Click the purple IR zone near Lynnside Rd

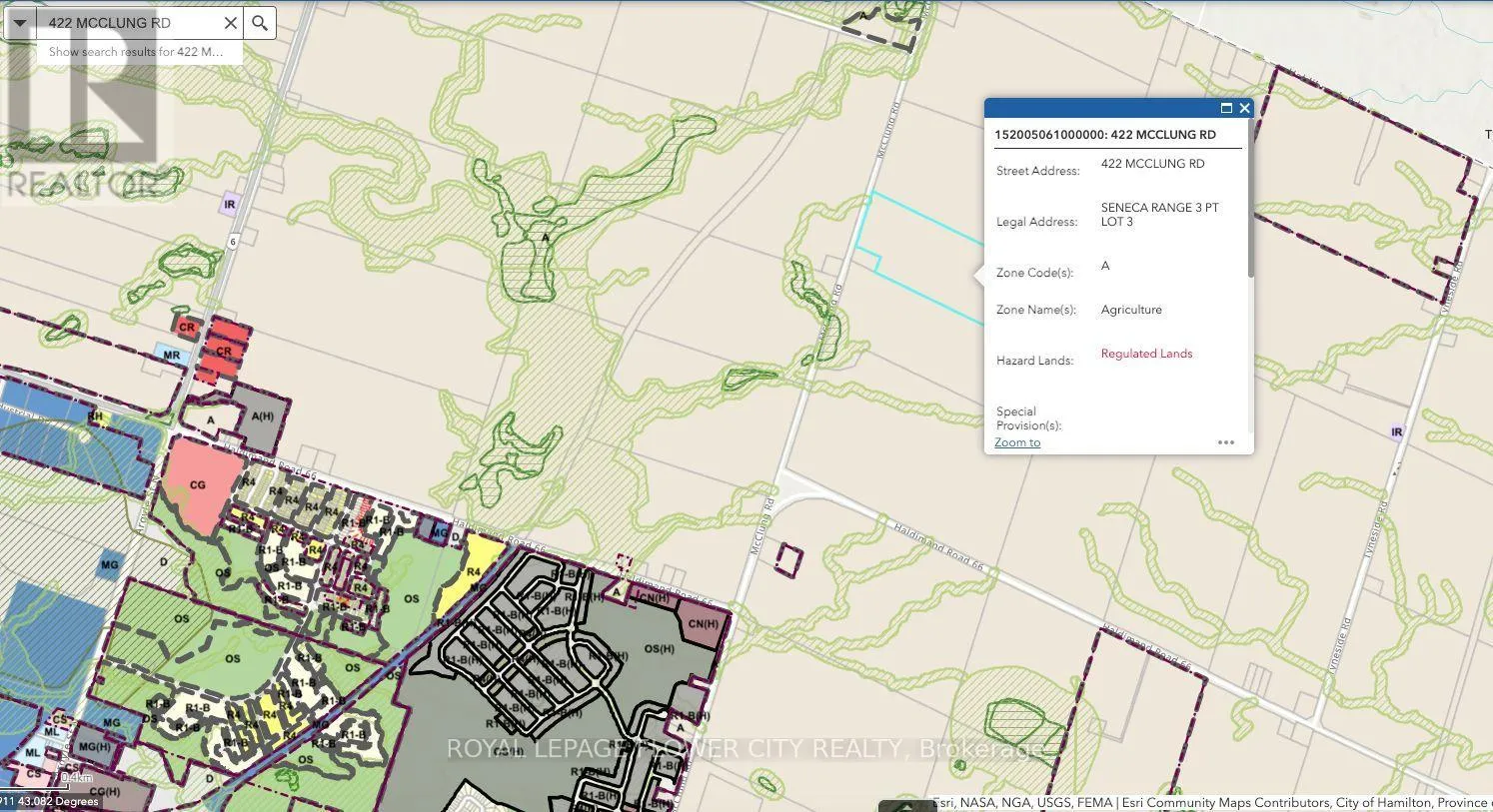(x=1396, y=432)
